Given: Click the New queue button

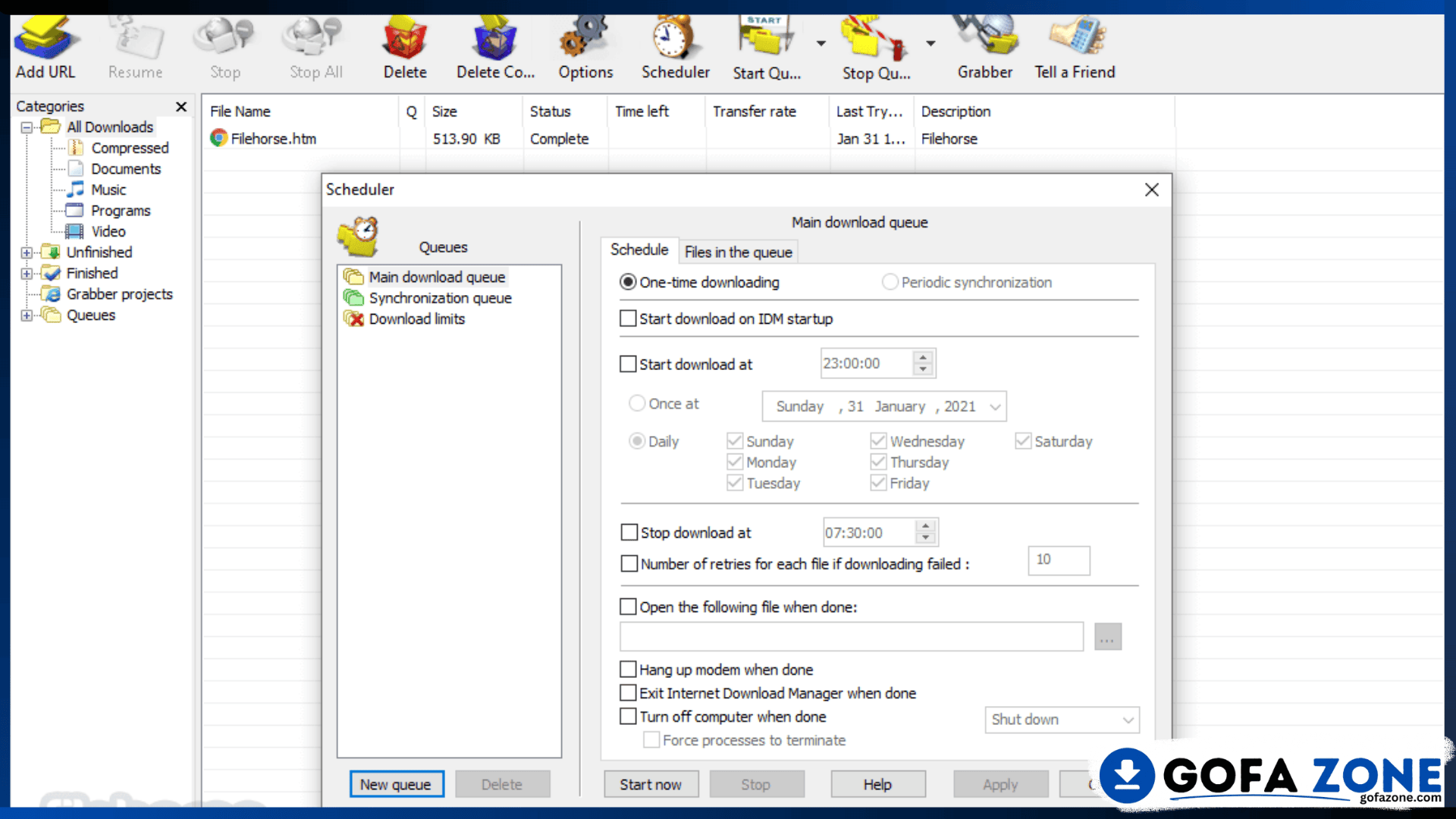Looking at the screenshot, I should 397,784.
